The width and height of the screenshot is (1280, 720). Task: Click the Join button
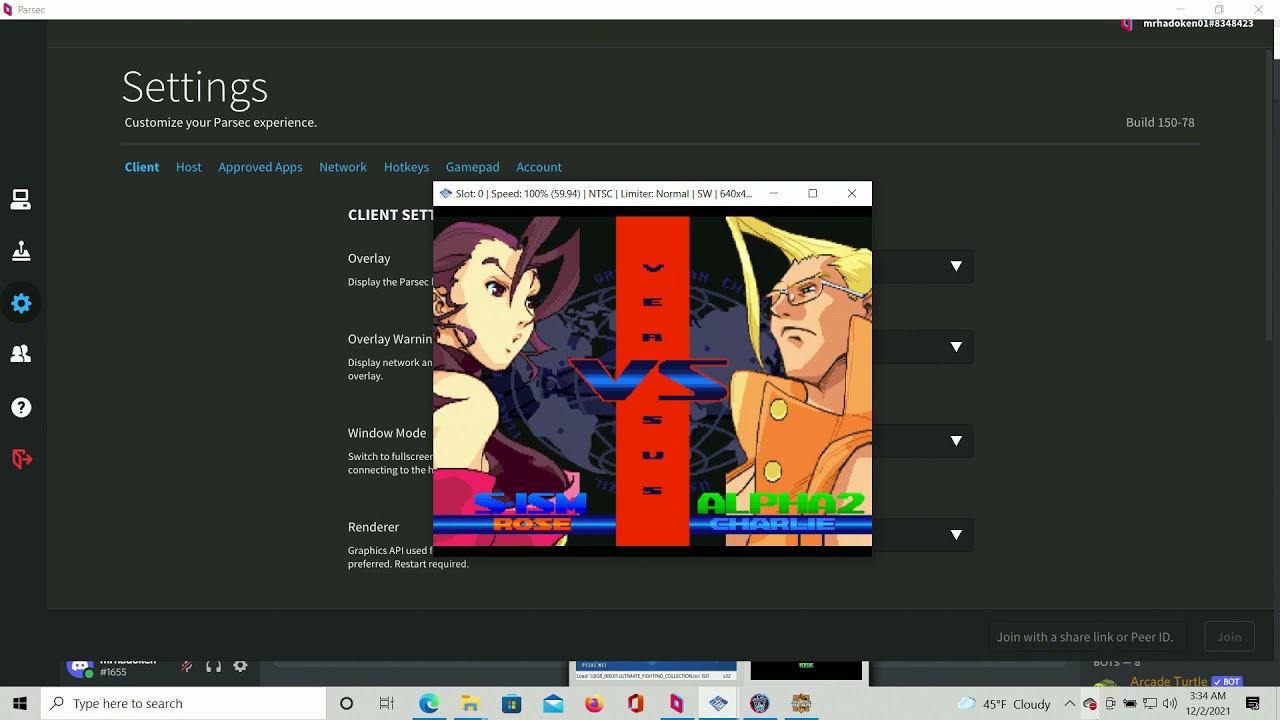coord(1229,637)
